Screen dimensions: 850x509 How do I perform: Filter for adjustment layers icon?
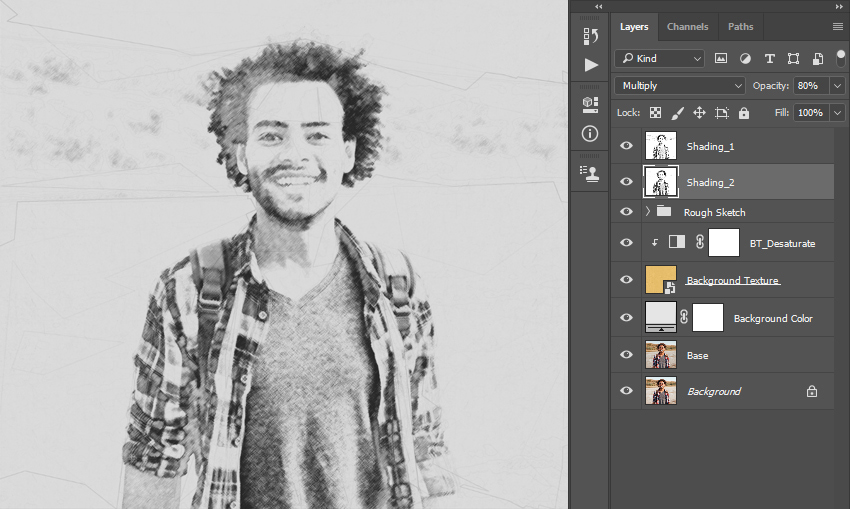[x=745, y=59]
